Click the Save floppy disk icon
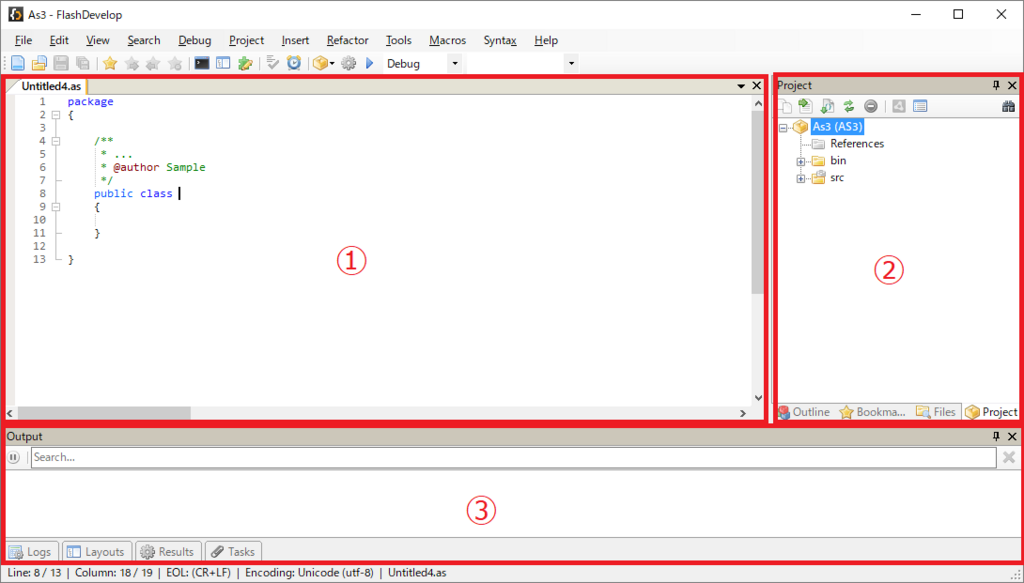The height and width of the screenshot is (583, 1024). pos(61,63)
